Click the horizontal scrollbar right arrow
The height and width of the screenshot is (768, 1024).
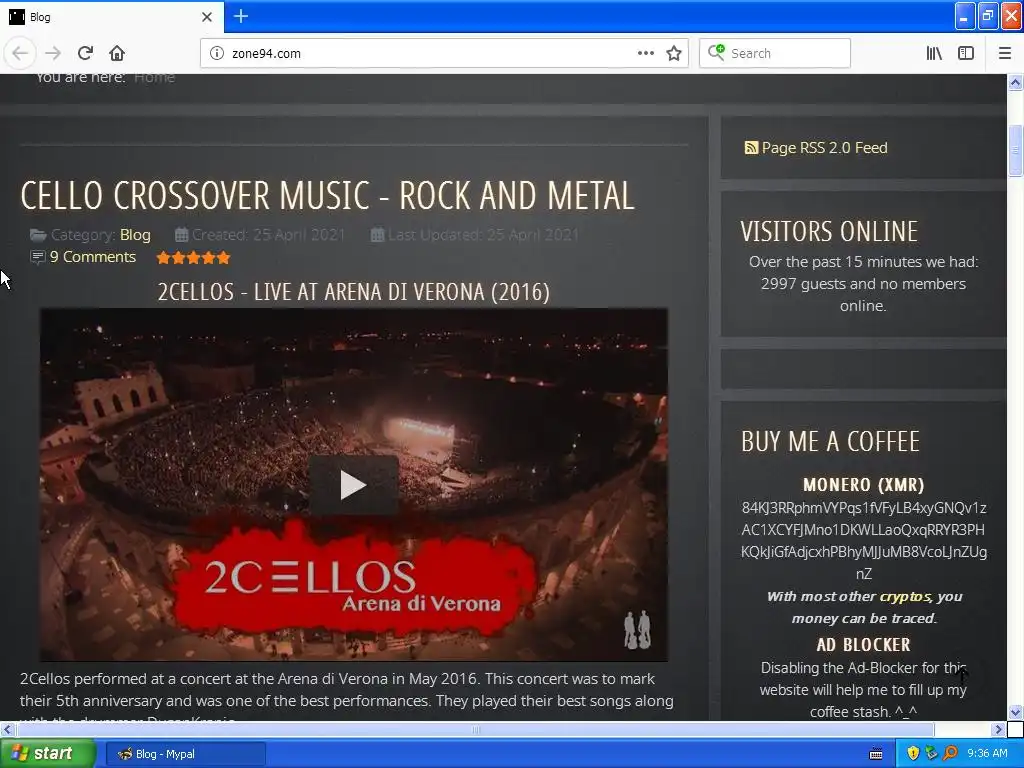998,729
